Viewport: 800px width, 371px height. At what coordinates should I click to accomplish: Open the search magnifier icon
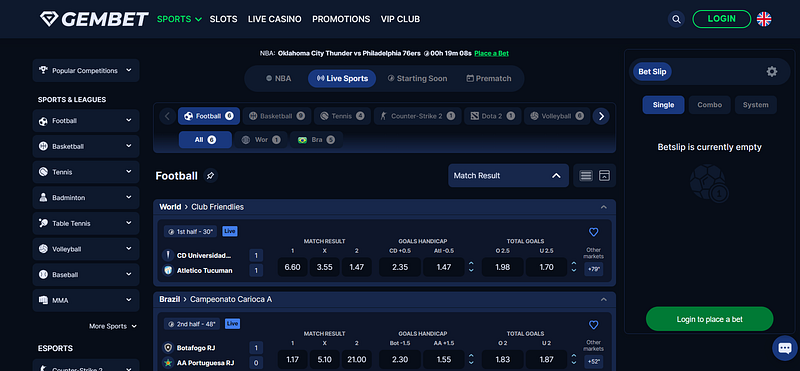(676, 19)
